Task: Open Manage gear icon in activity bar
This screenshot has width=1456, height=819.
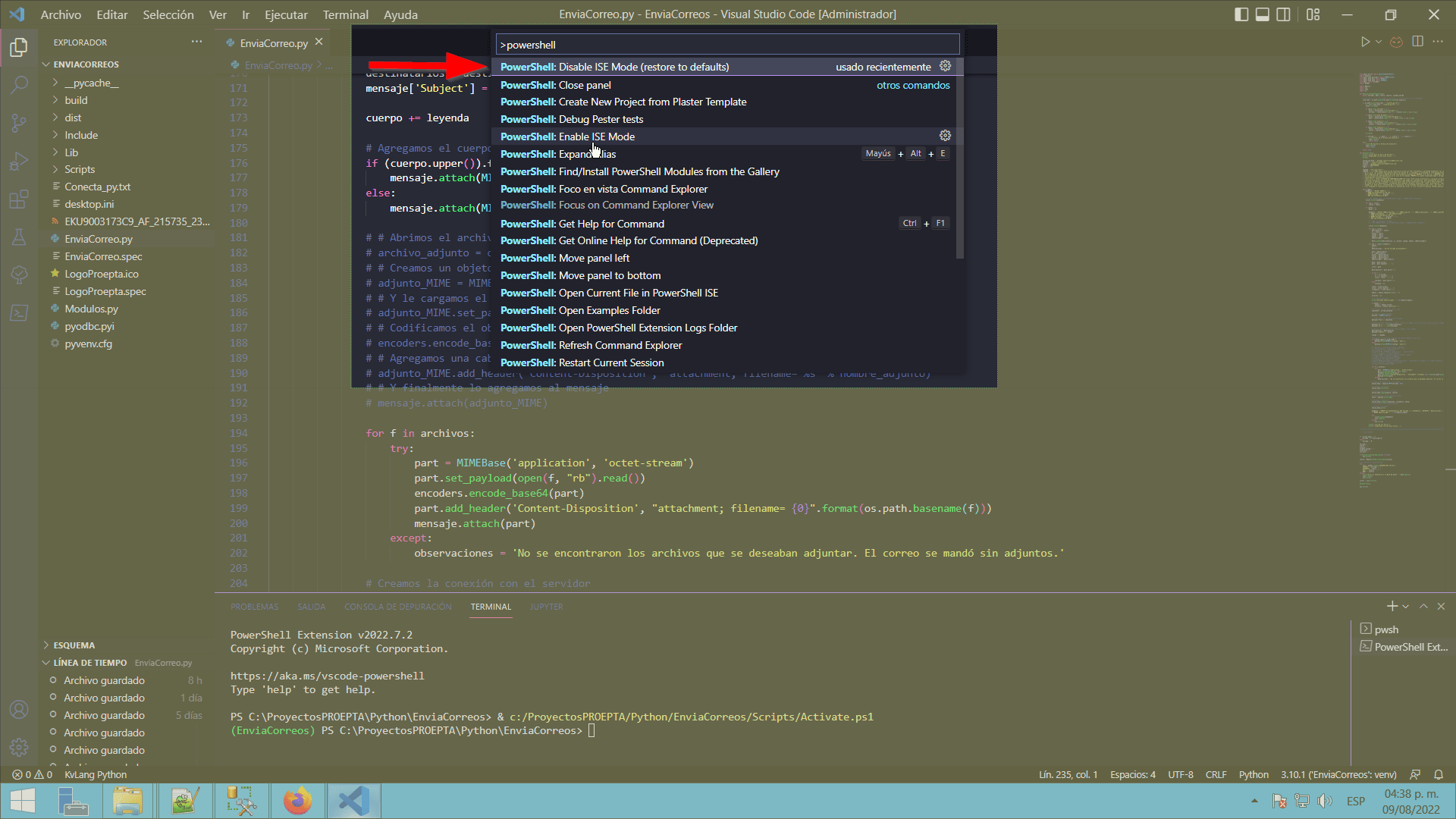Action: (x=19, y=747)
